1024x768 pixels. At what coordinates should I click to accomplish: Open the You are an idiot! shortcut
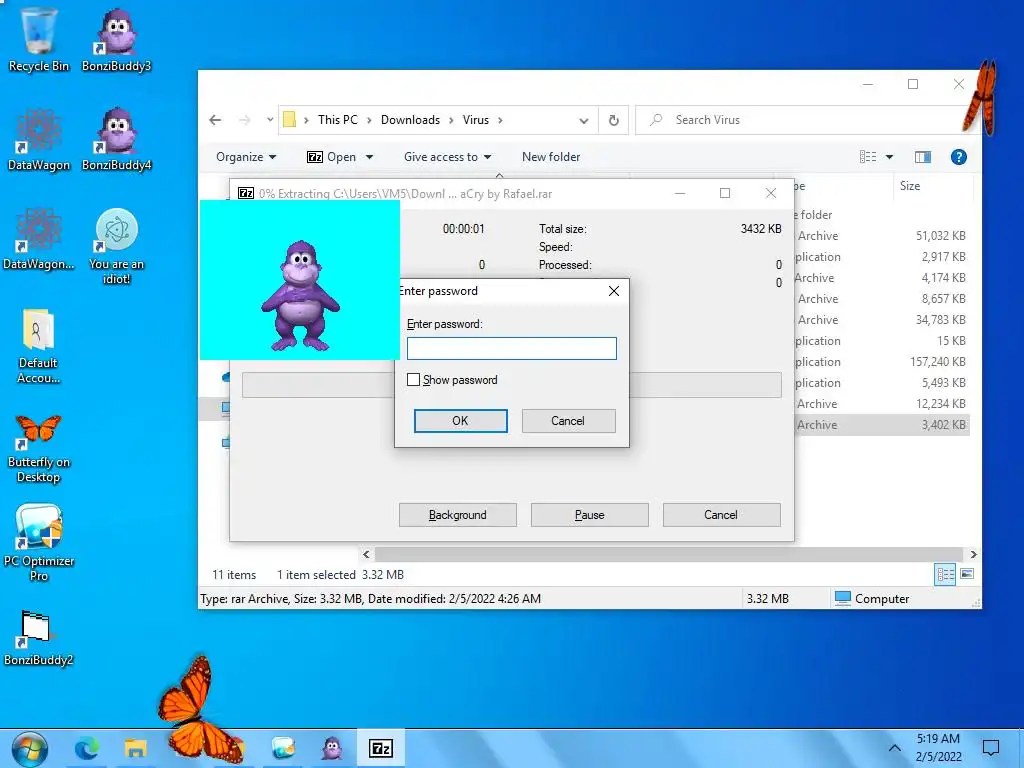tap(117, 246)
